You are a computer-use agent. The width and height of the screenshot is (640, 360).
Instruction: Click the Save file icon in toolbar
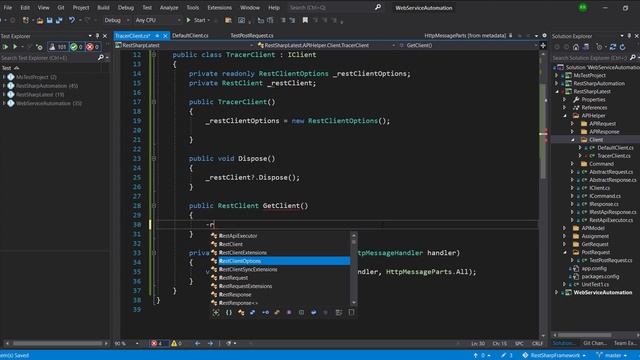[49, 20]
